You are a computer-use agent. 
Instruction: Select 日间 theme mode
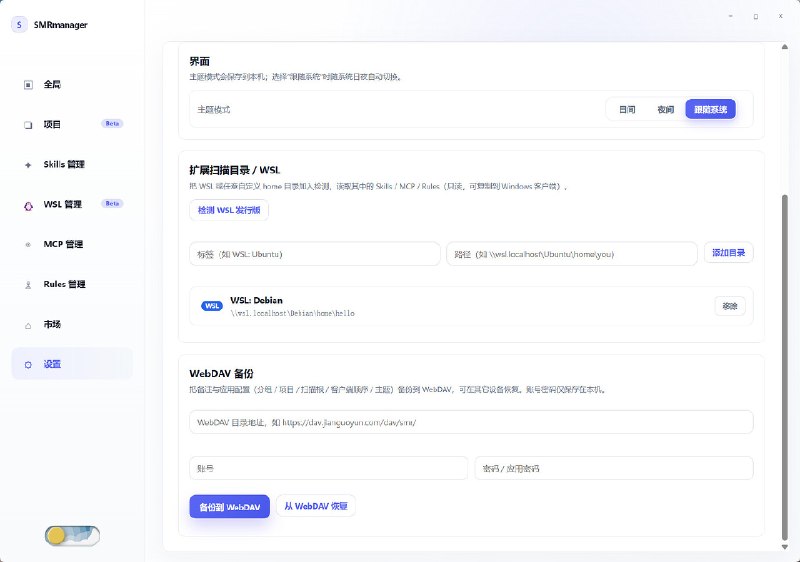click(x=627, y=109)
